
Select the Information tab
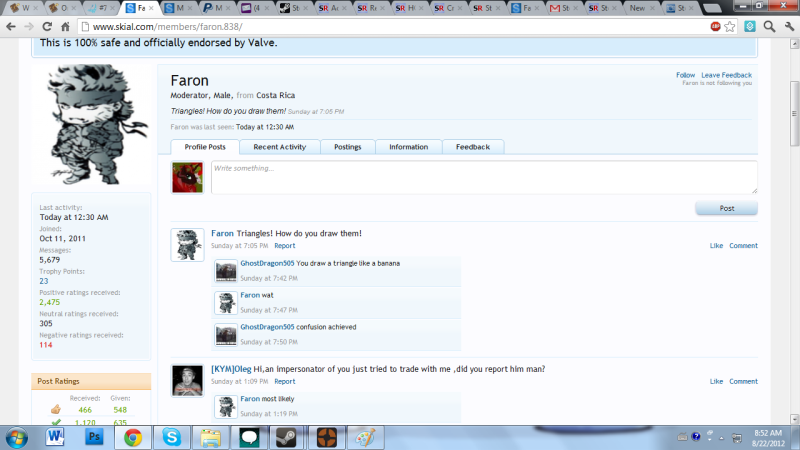(x=408, y=147)
